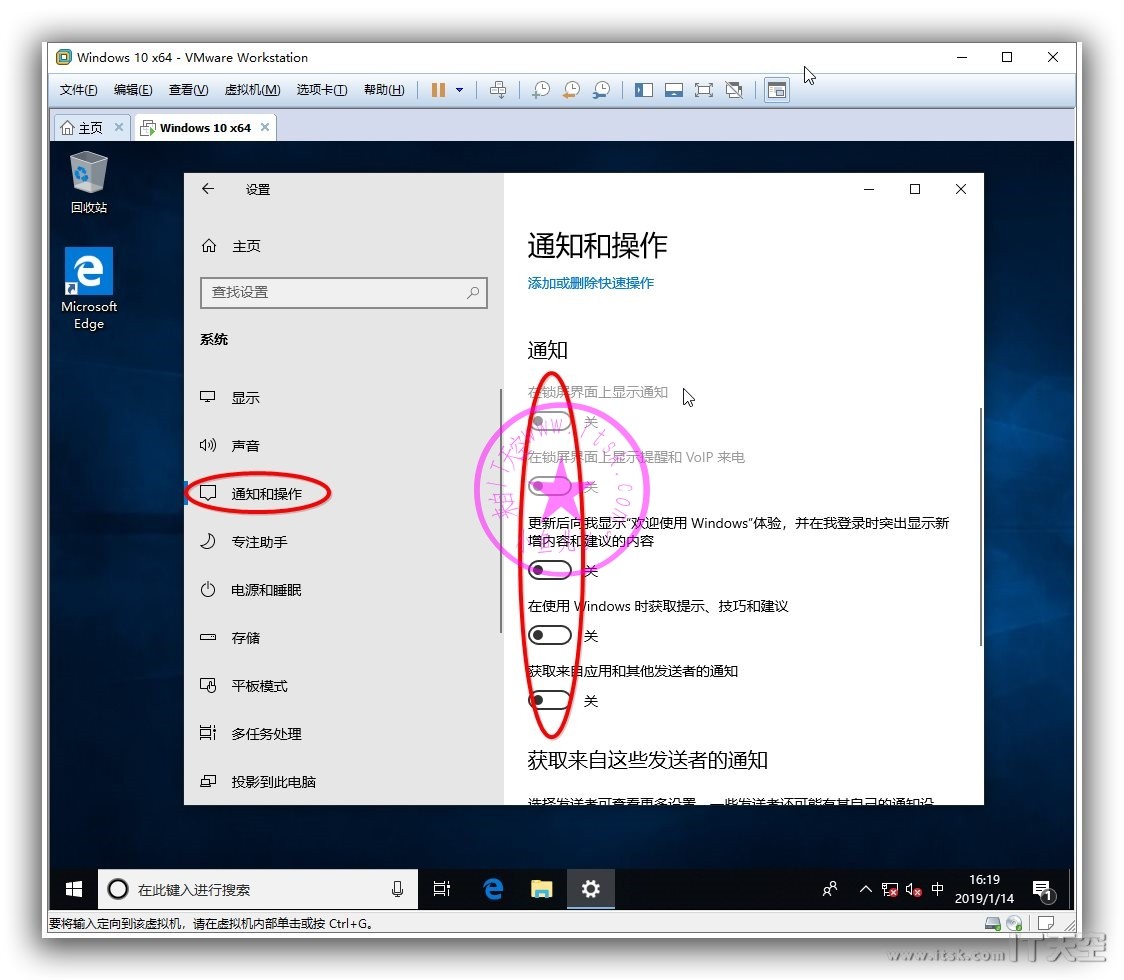Open the Windows Start menu

pos(73,890)
